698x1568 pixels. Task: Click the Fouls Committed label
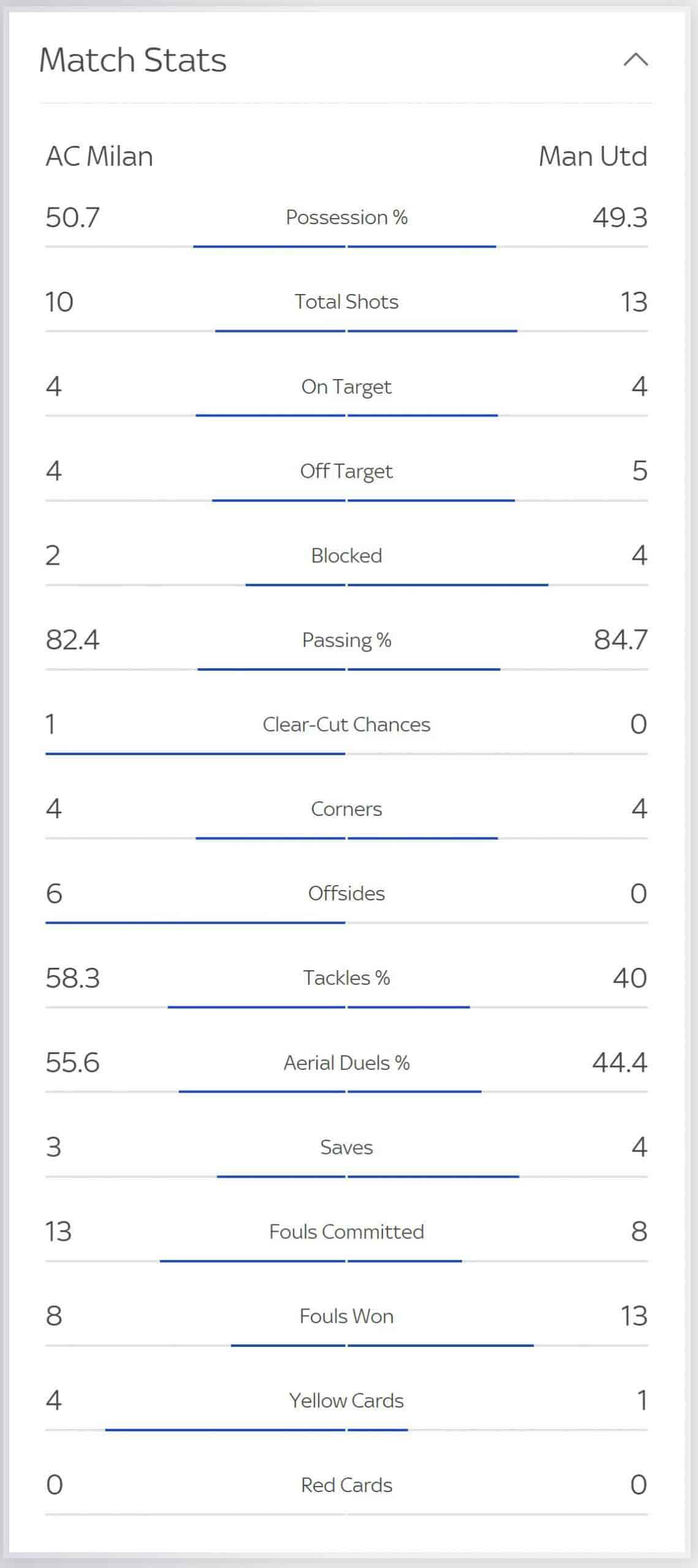(x=346, y=1232)
